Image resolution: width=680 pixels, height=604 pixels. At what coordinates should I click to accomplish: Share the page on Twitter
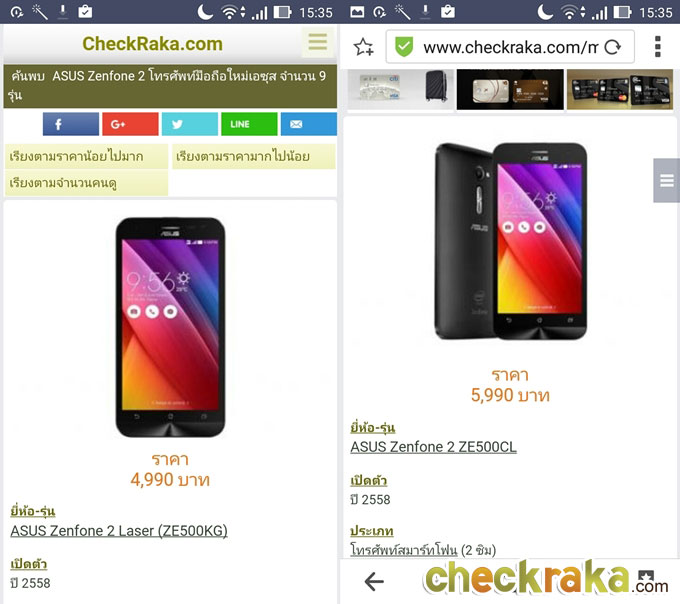point(190,124)
